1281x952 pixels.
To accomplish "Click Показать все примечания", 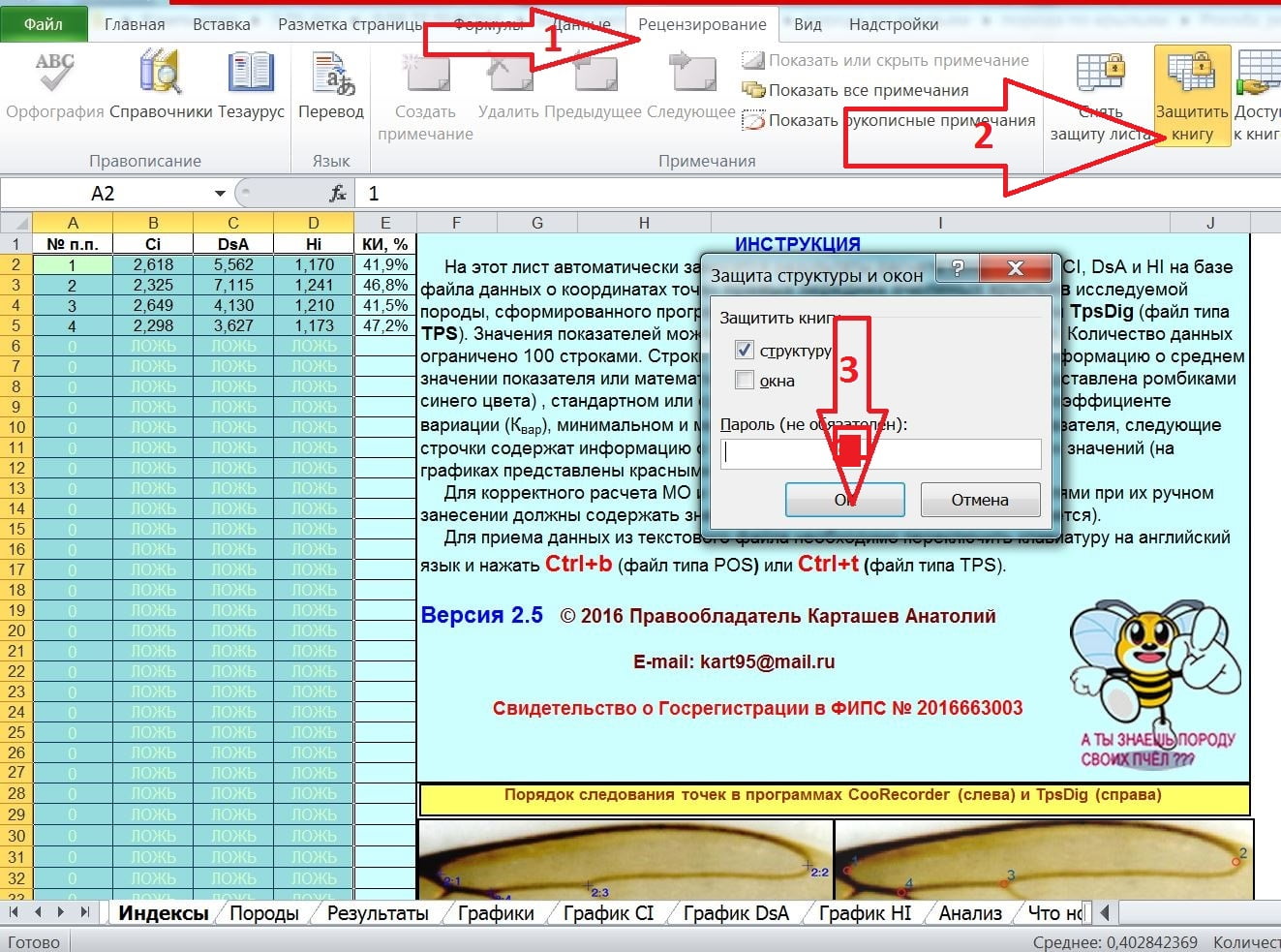I will coord(868,90).
